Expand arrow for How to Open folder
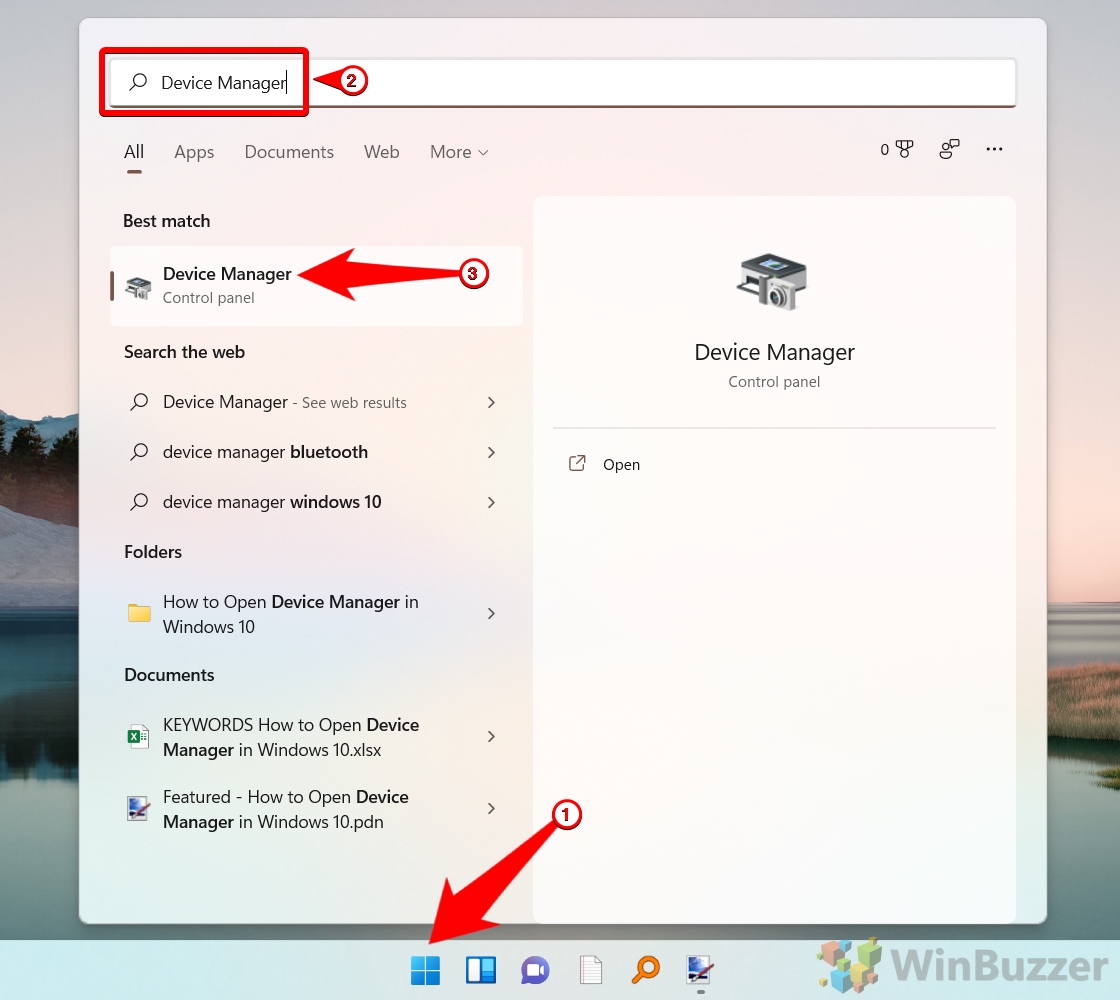 (x=491, y=614)
